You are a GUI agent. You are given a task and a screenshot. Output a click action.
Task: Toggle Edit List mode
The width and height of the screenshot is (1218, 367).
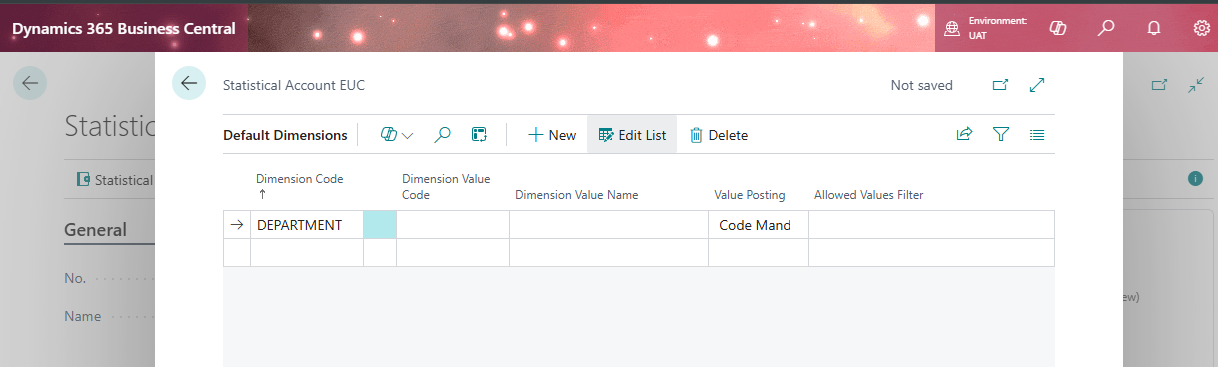coord(632,134)
